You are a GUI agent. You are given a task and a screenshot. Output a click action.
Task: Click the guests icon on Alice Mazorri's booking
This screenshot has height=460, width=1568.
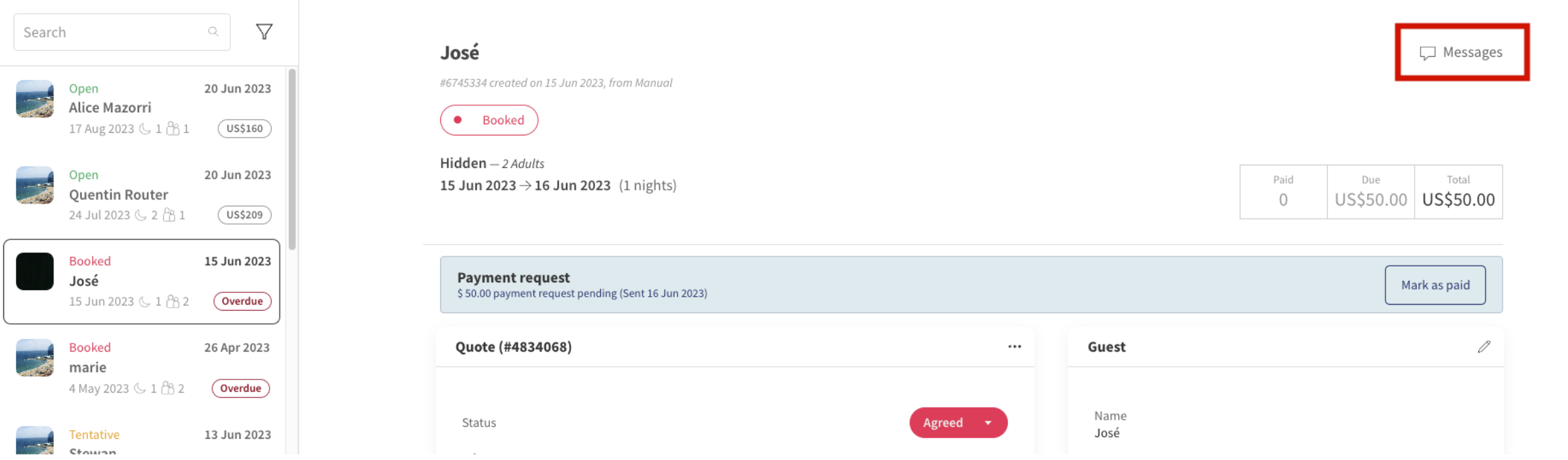click(x=174, y=129)
